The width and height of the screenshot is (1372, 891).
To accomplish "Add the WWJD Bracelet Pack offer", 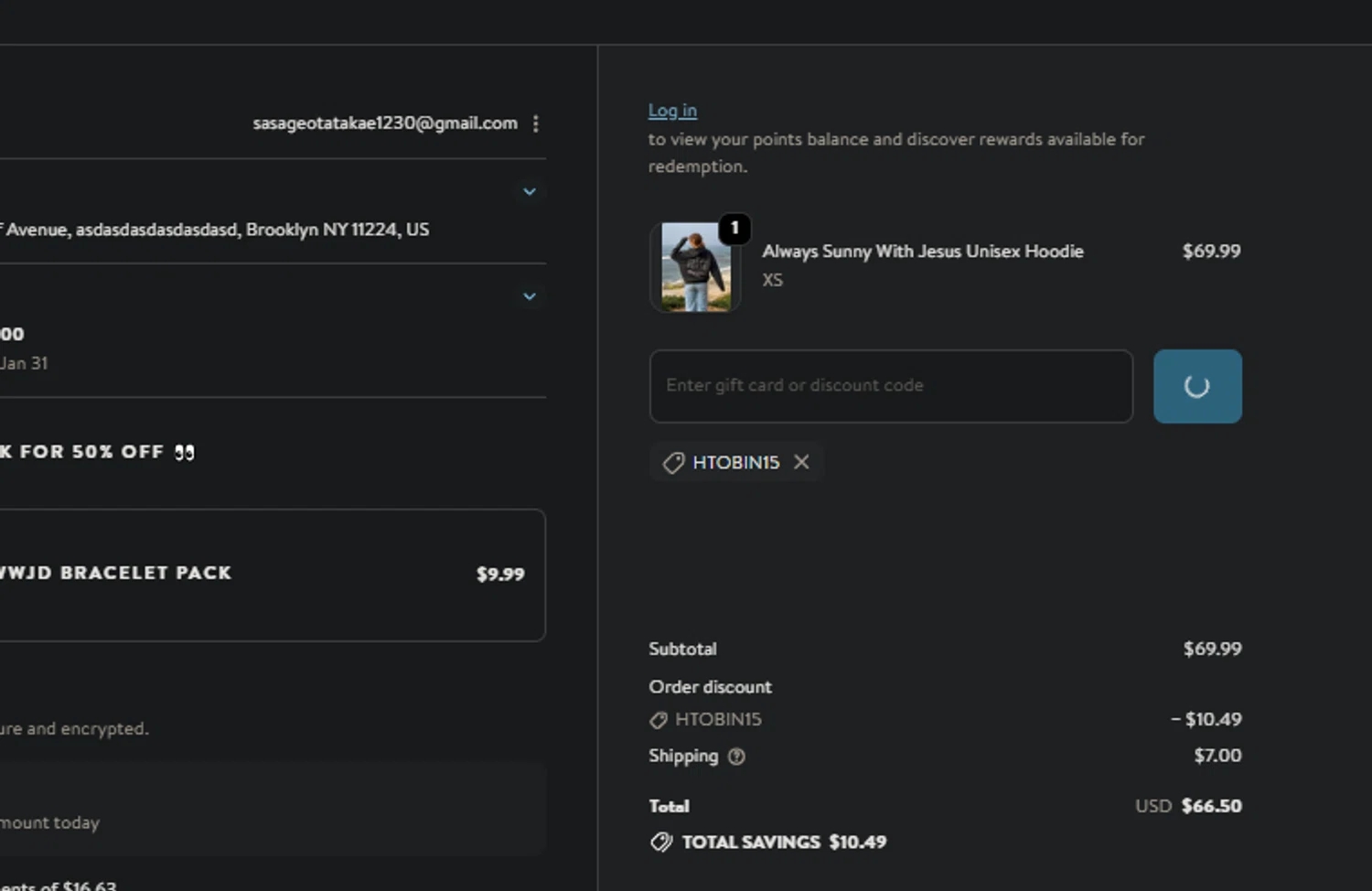I will [x=272, y=575].
